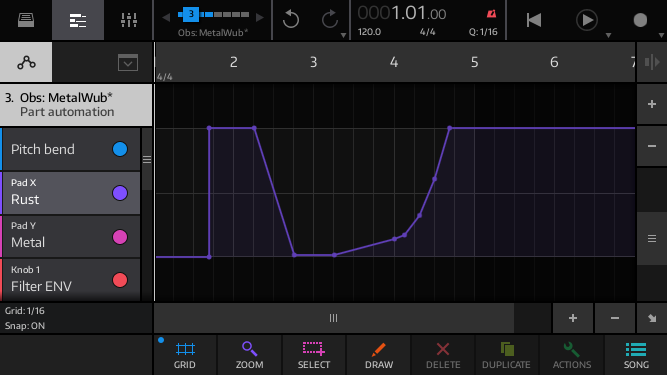Click the Q:1/16 quantize setting
The height and width of the screenshot is (375, 667).
(483, 32)
